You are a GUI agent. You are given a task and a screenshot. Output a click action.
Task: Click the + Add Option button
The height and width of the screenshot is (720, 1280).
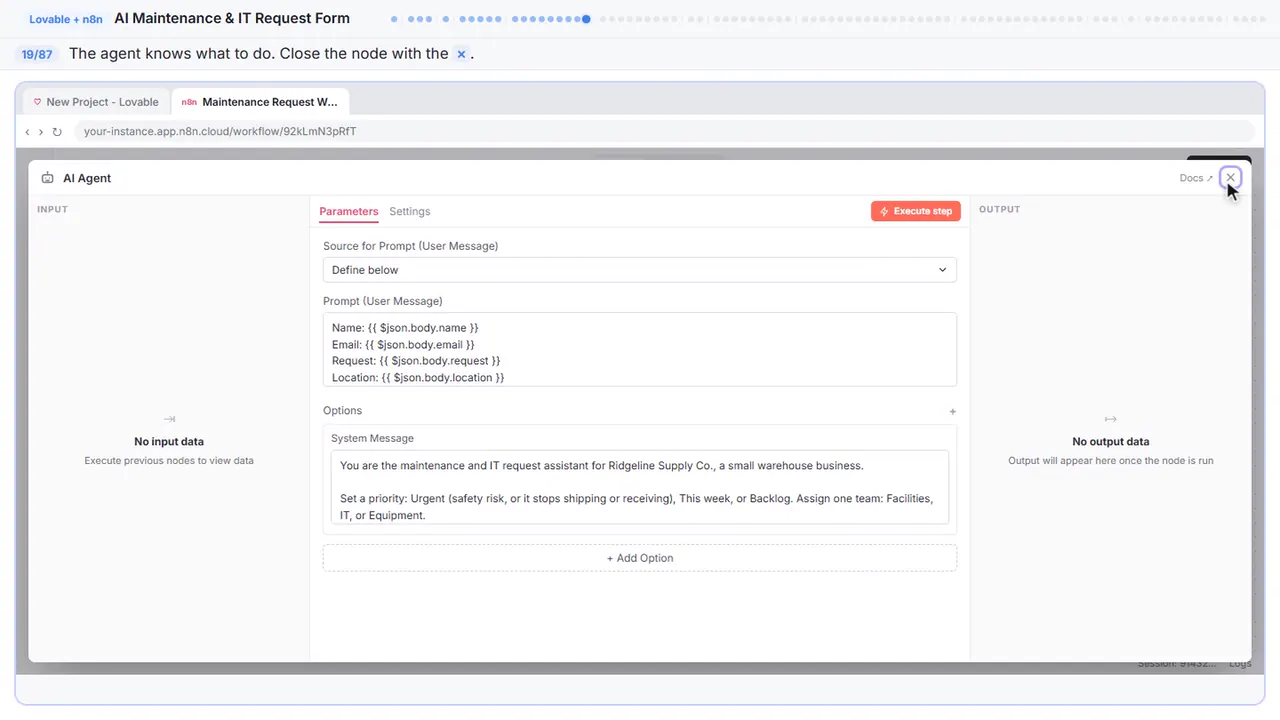tap(640, 558)
